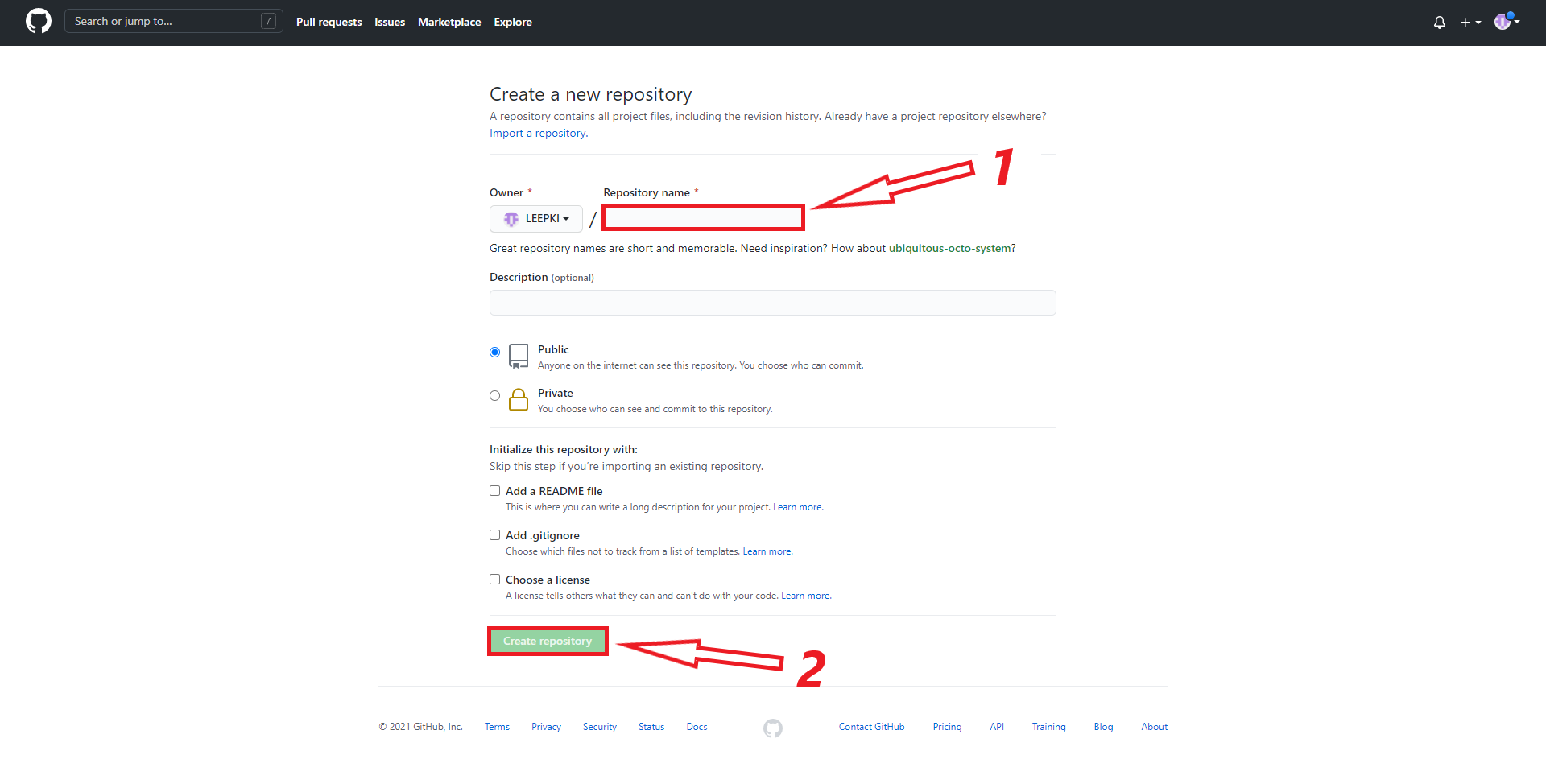Enable the Add a README file checkbox
The image size is (1546, 784).
pos(495,491)
